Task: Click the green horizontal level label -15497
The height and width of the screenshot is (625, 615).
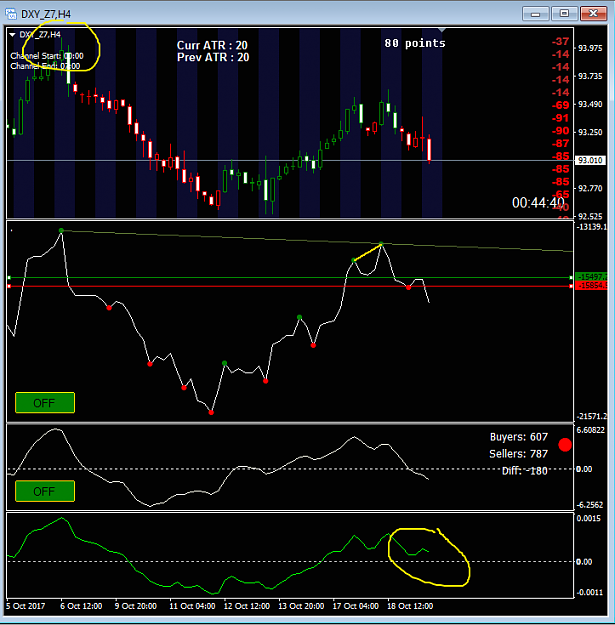Action: tap(591, 277)
